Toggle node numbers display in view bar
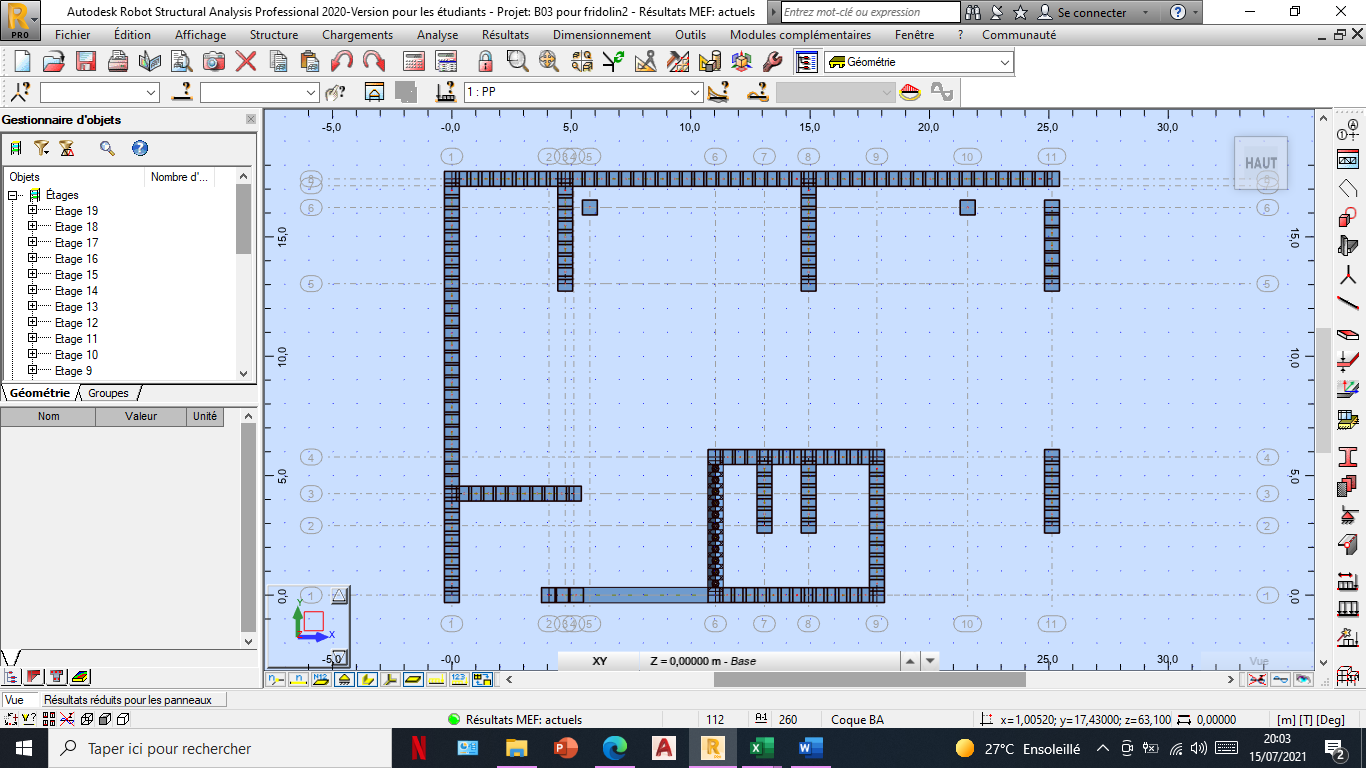Screen dimensions: 1366x768 click(275, 679)
